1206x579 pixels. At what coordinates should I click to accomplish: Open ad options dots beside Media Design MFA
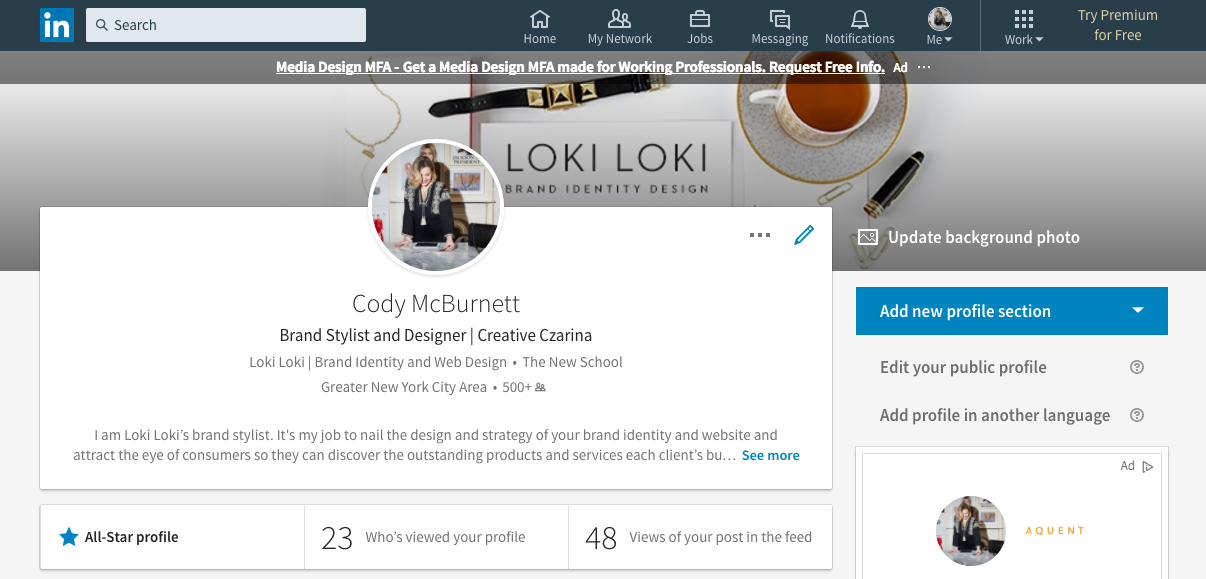point(924,67)
